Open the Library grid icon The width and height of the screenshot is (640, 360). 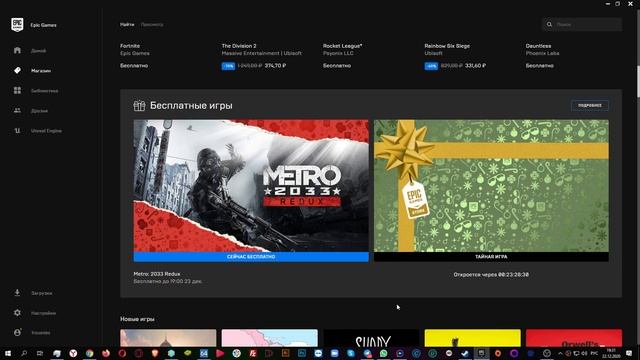coord(17,90)
